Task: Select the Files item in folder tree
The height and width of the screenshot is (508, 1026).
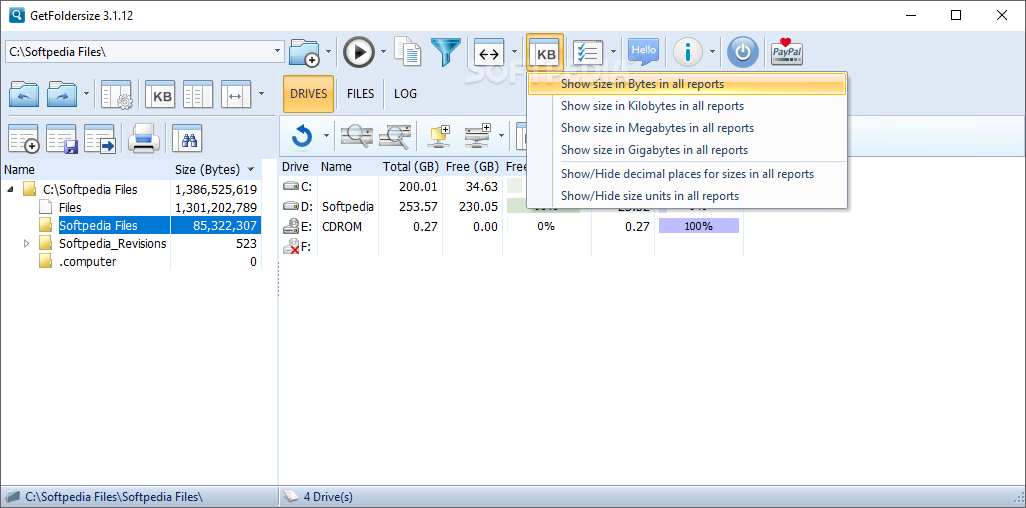Action: pyautogui.click(x=70, y=208)
